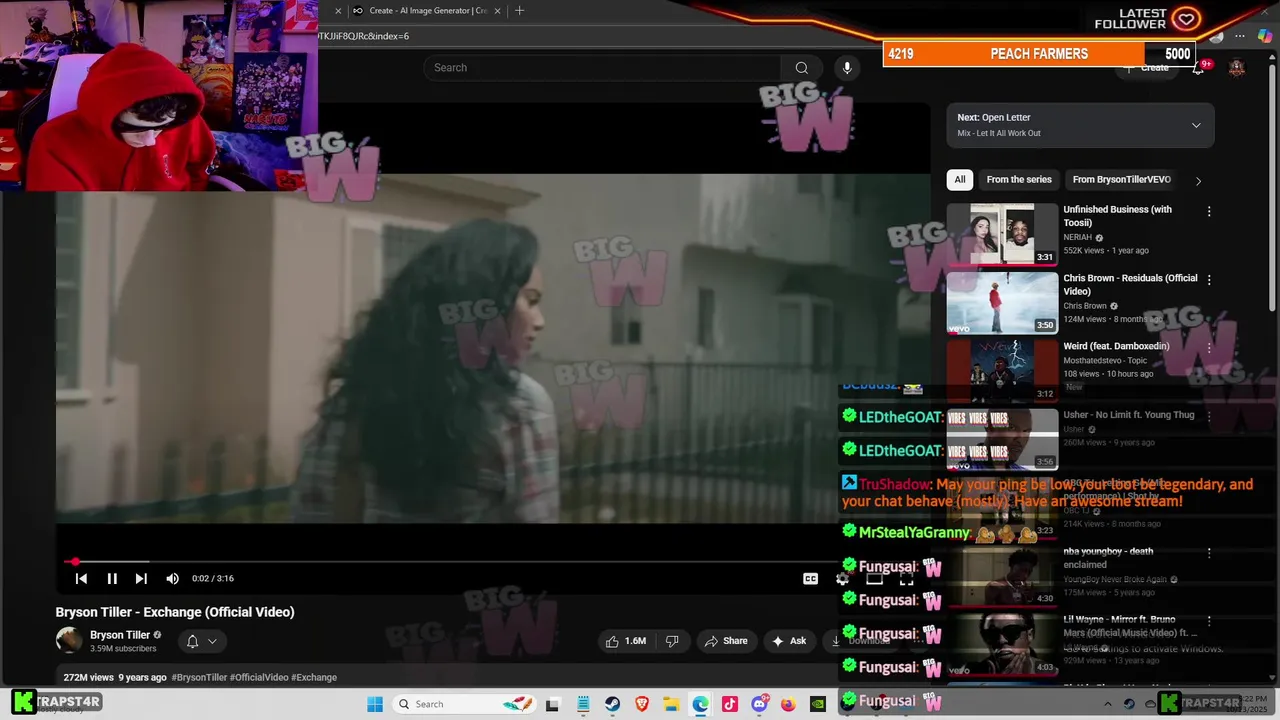Open options menu for Unfinished Business video
Image resolution: width=1280 pixels, height=720 pixels.
(x=1209, y=211)
